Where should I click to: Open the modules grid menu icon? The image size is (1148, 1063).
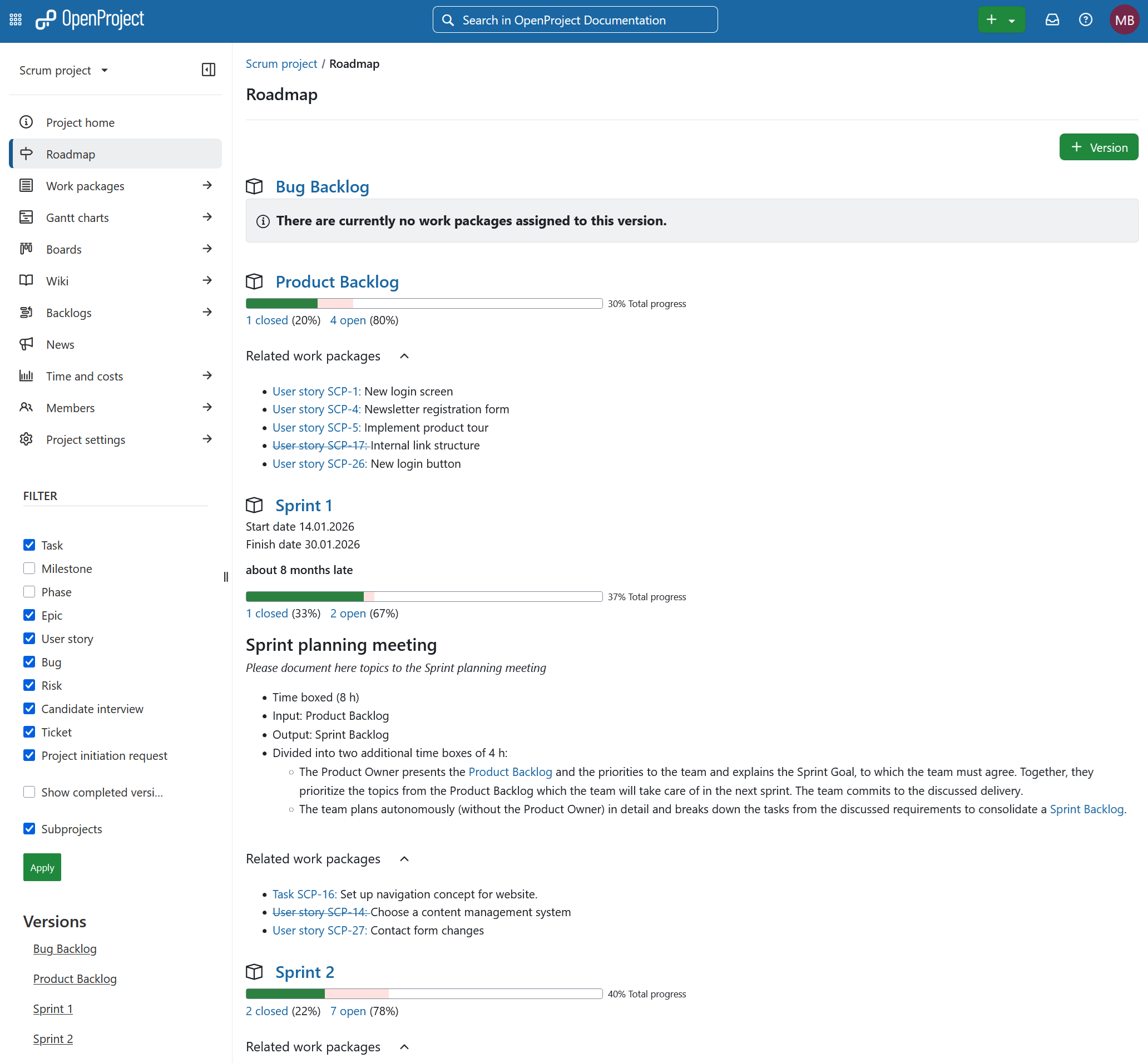pos(16,20)
